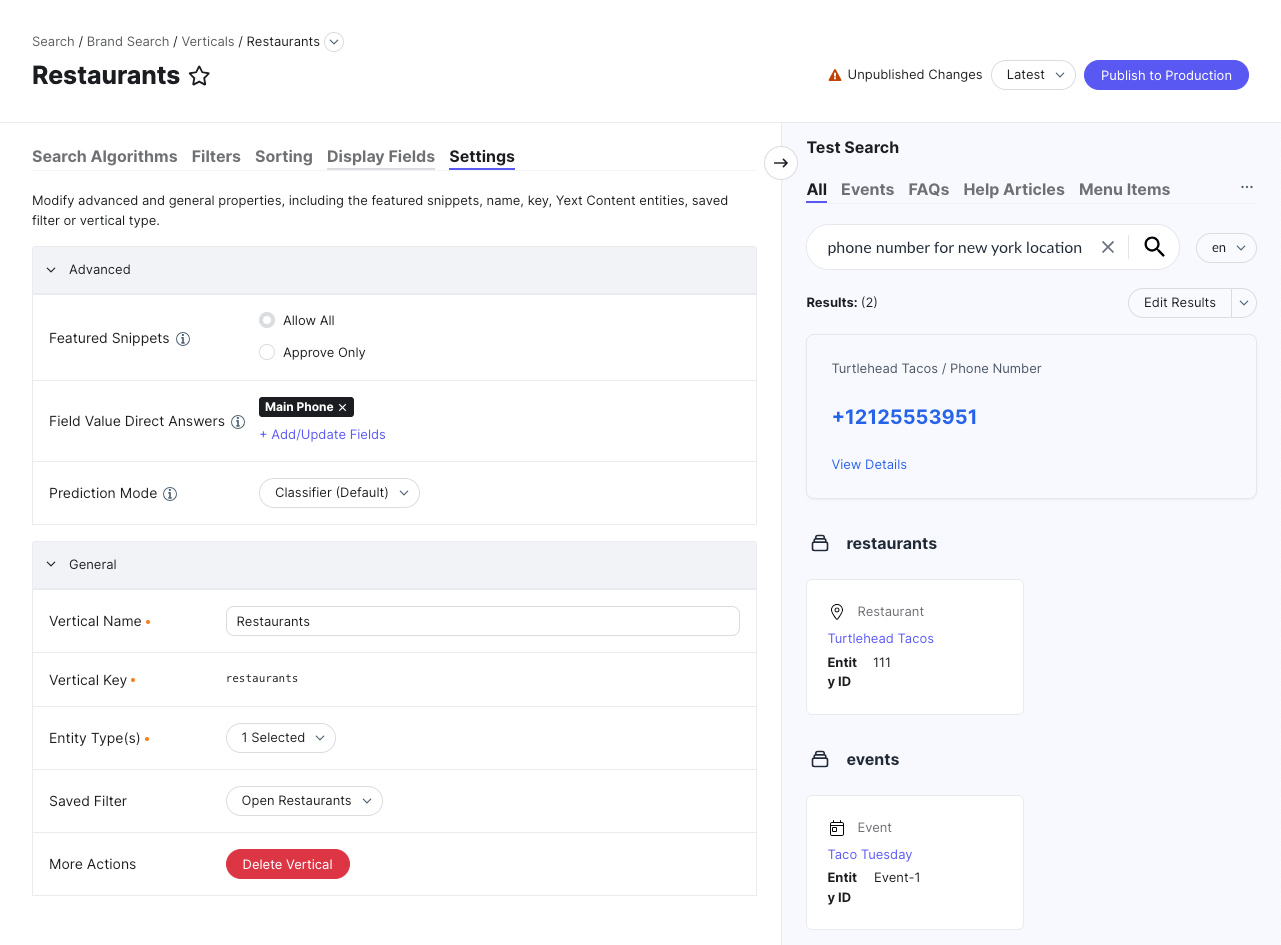The image size is (1281, 945).
Task: Click Publish to Production button
Action: pos(1166,75)
